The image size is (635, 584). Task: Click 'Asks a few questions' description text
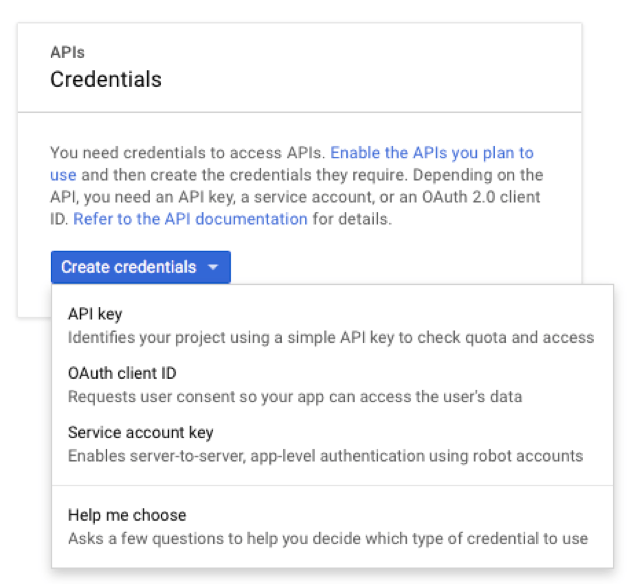(327, 539)
